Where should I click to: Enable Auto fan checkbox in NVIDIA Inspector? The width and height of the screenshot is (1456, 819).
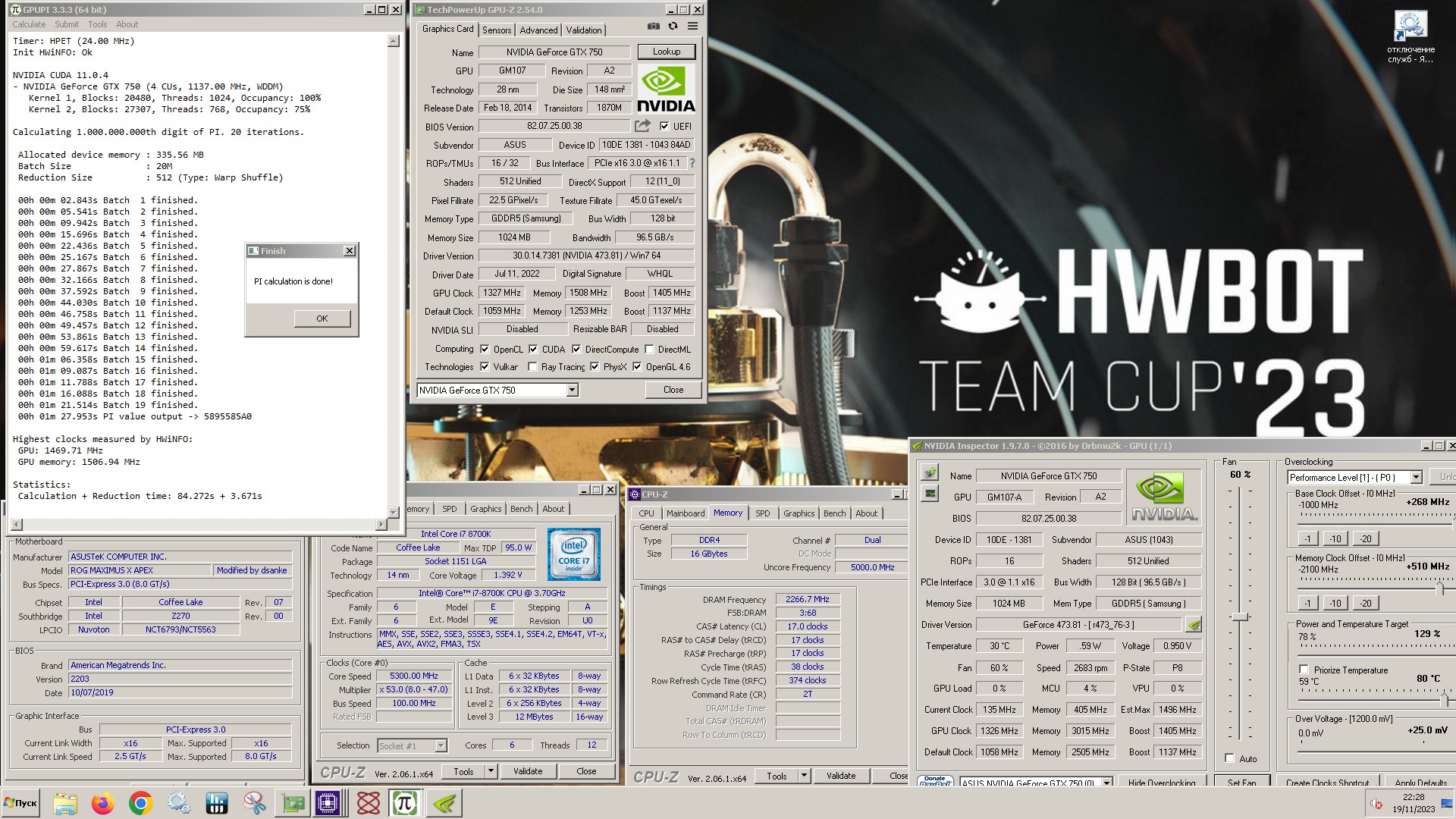(x=1229, y=758)
